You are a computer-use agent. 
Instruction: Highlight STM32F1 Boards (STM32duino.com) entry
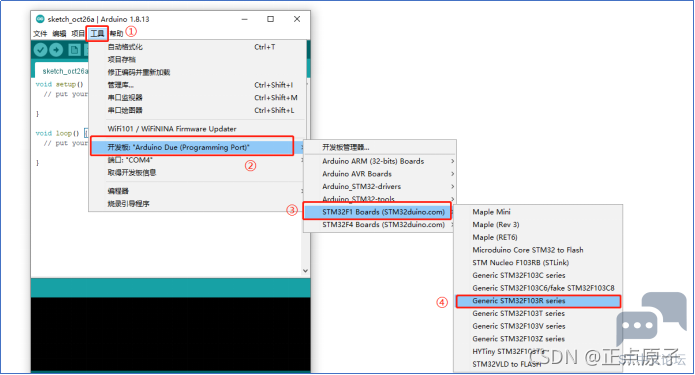click(377, 212)
